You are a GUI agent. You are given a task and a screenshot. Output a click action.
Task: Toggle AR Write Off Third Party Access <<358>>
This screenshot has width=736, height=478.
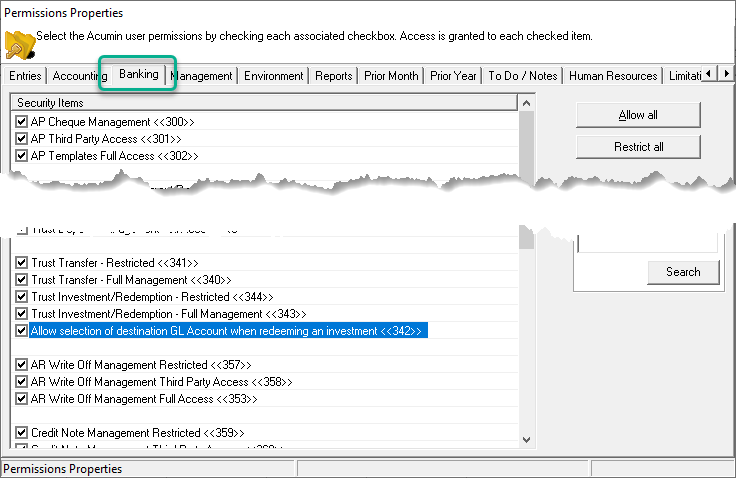(21, 381)
